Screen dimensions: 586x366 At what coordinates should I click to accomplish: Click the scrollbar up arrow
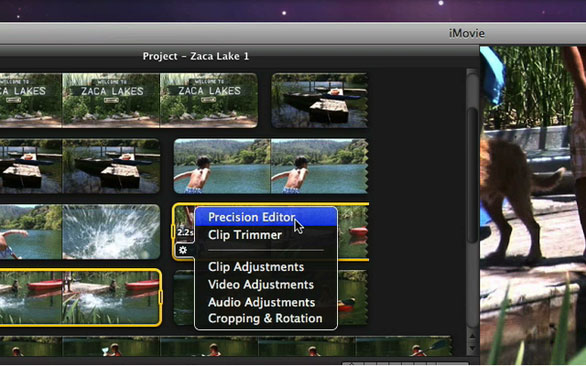coord(472,336)
